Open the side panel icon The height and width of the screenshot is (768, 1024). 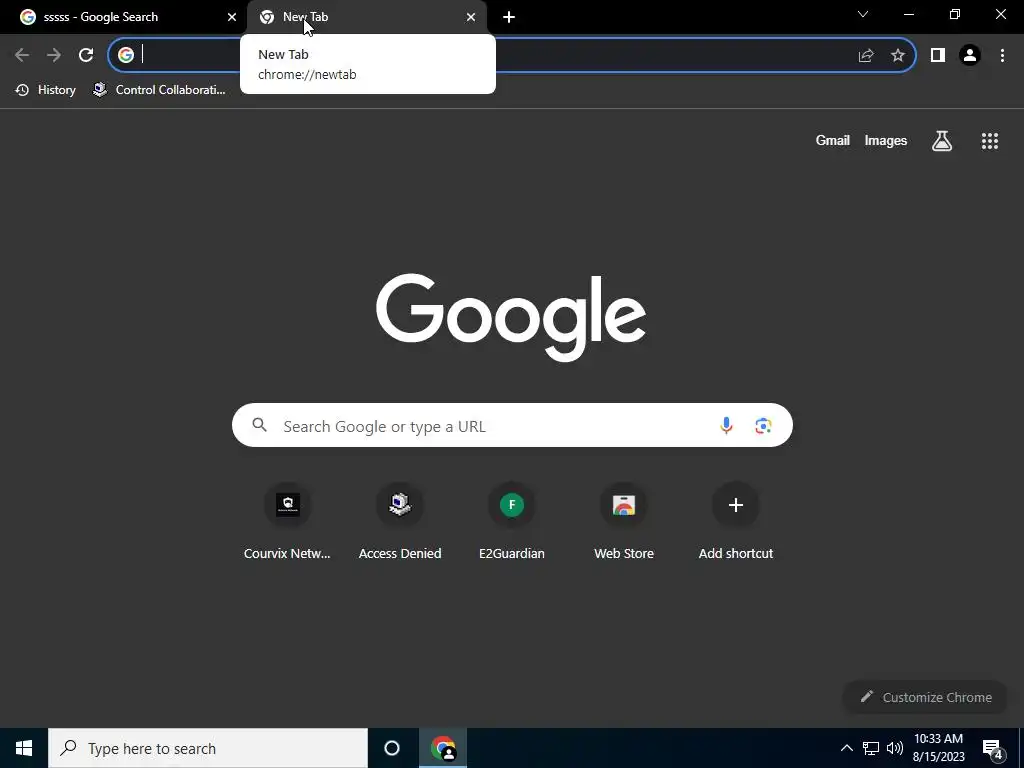tap(938, 56)
